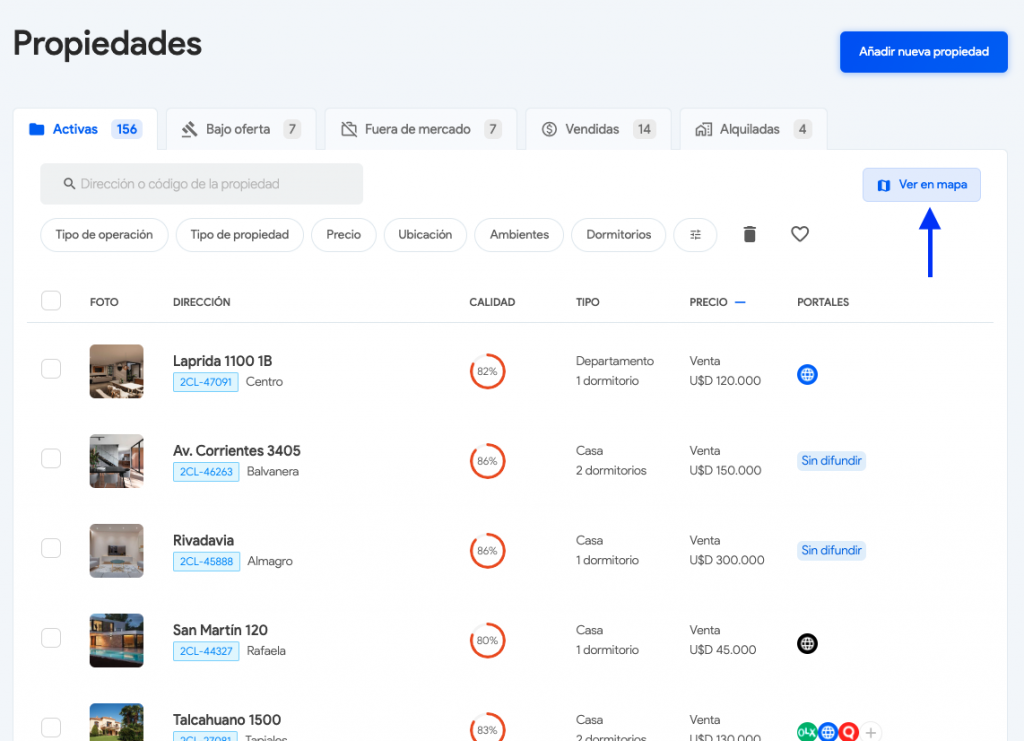Click the Ver en mapa button
1024x741 pixels.
coord(921,185)
